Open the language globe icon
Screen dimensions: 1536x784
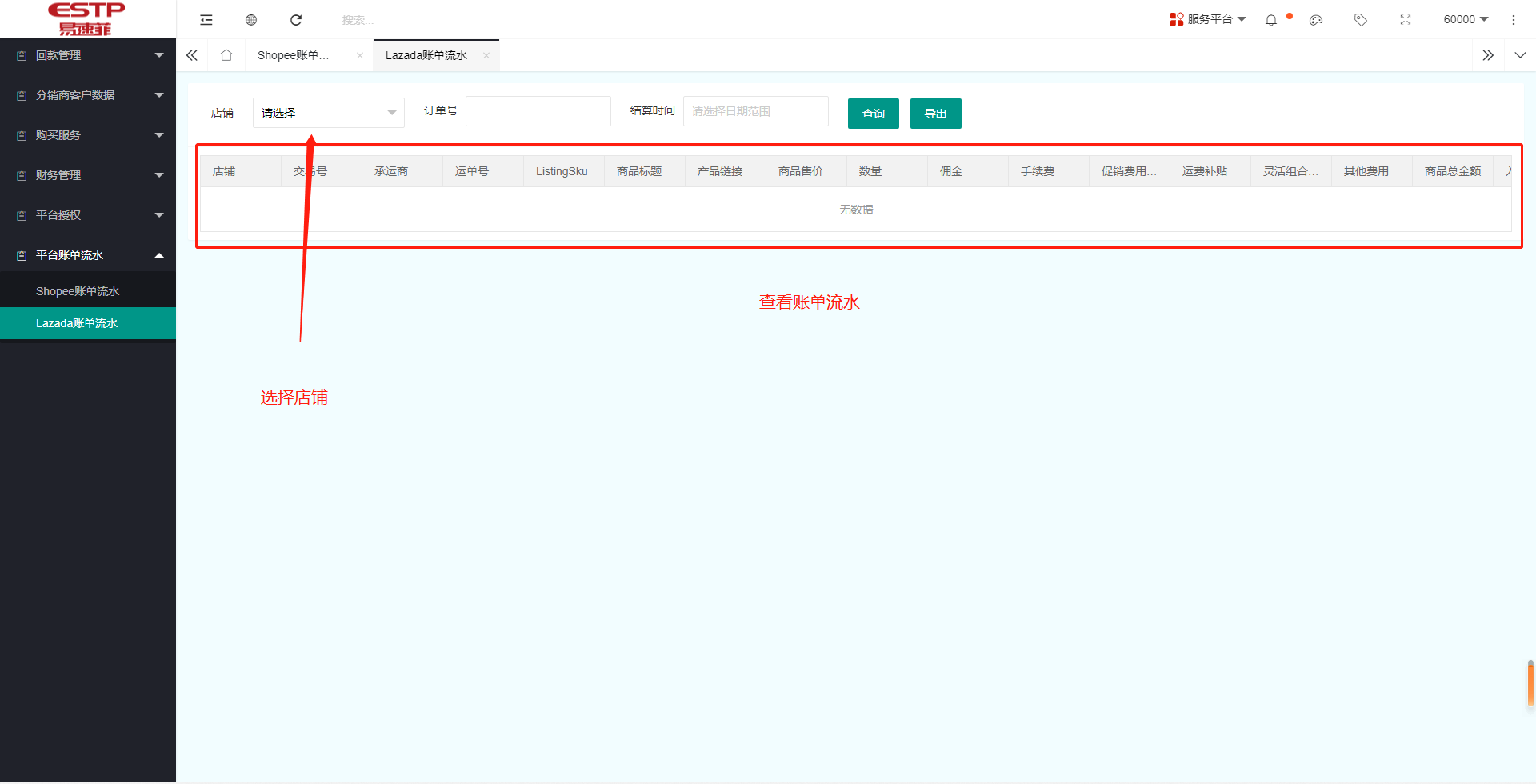pos(251,19)
